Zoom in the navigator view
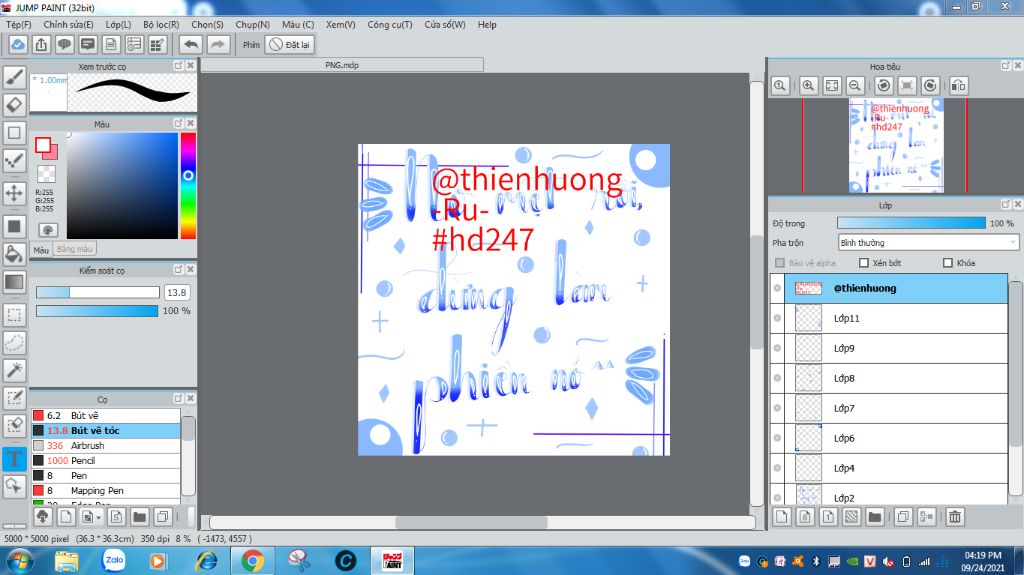This screenshot has width=1024, height=575. point(808,86)
